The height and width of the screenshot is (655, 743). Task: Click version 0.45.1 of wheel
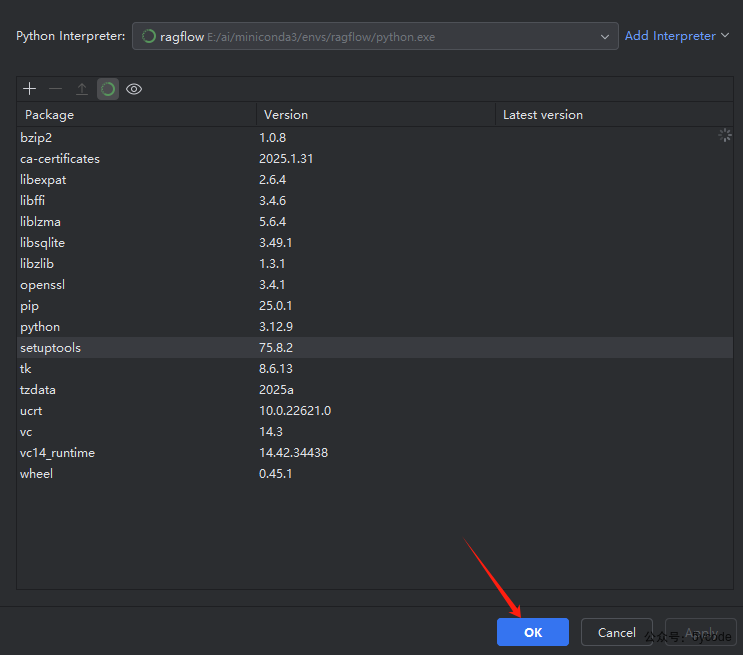[x=275, y=473]
